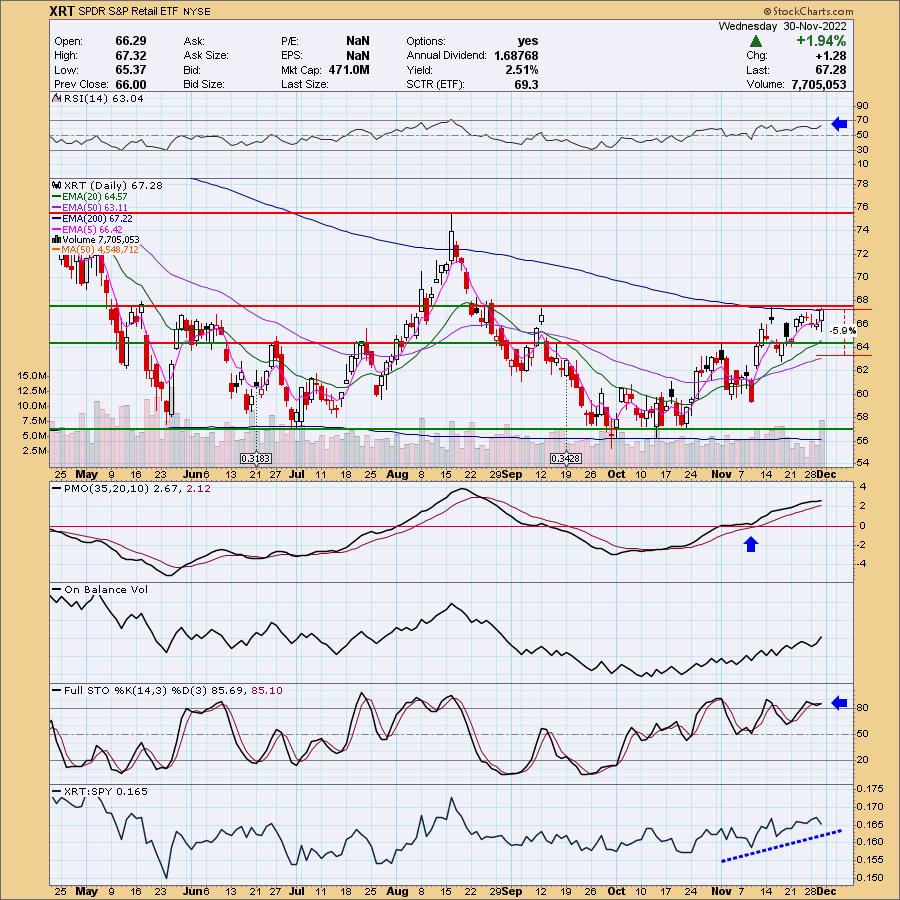
Task: Click the Open value 66.29
Action: pyautogui.click(x=131, y=41)
